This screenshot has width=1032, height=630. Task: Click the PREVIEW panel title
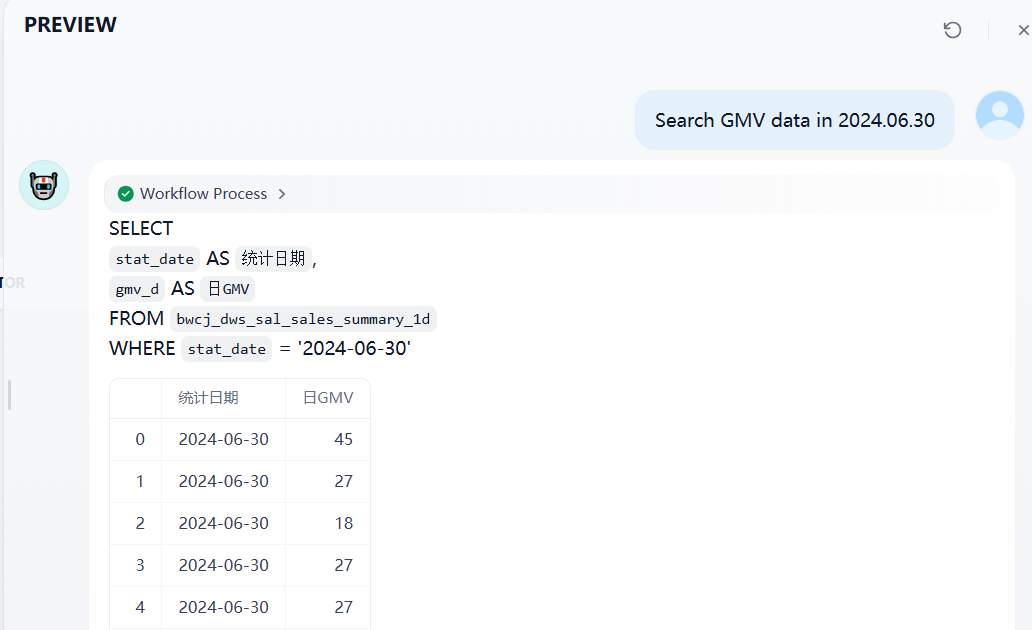(70, 25)
